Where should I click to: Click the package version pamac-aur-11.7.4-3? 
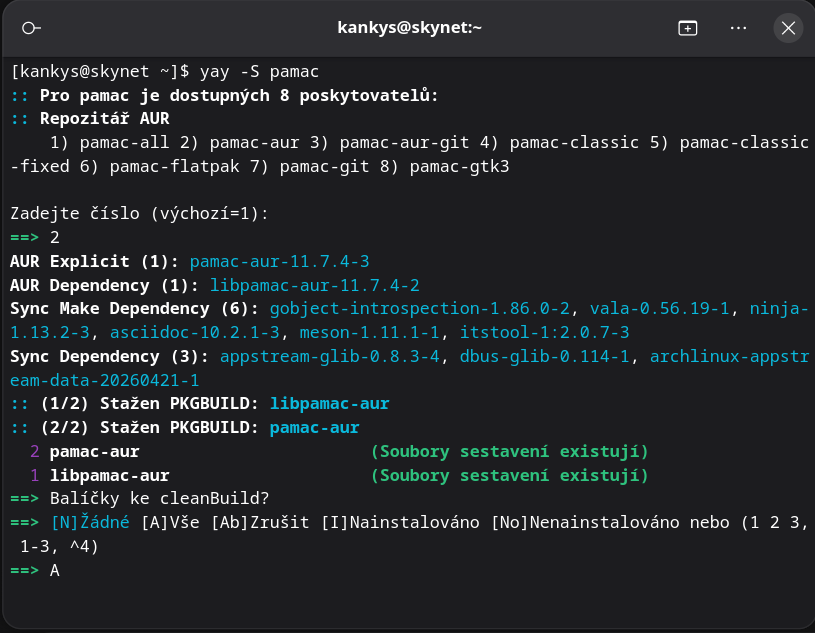tap(279, 262)
